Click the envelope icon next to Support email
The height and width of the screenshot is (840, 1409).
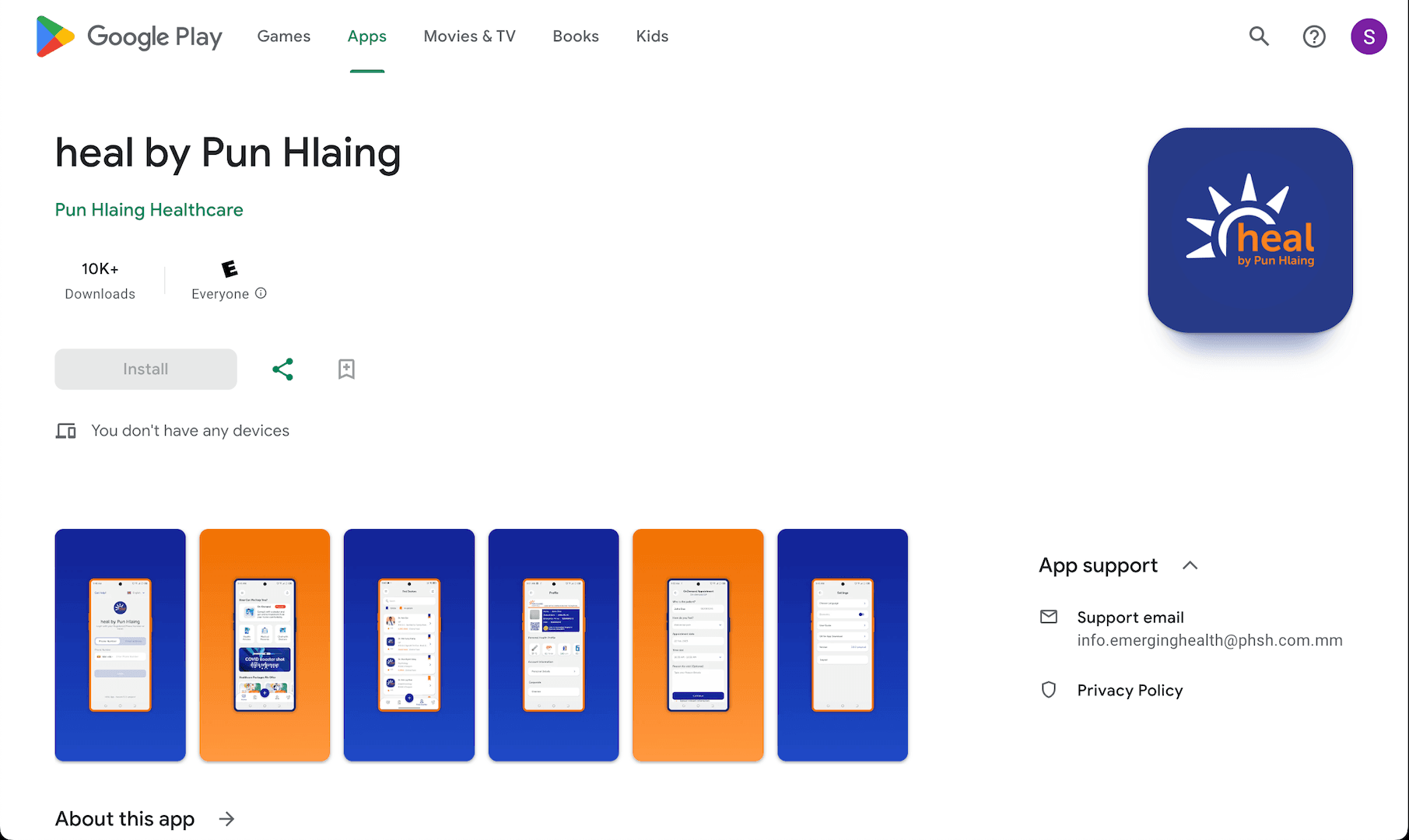pyautogui.click(x=1049, y=617)
